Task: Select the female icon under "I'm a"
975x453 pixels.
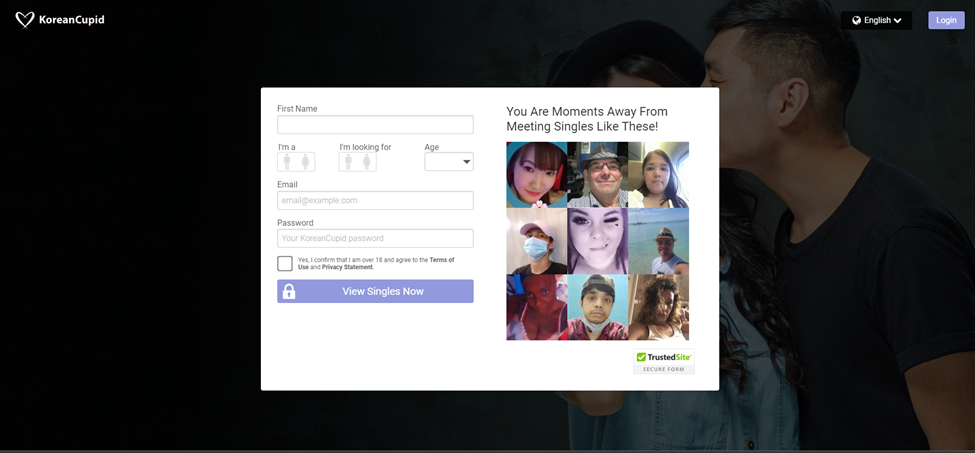Action: 305,162
